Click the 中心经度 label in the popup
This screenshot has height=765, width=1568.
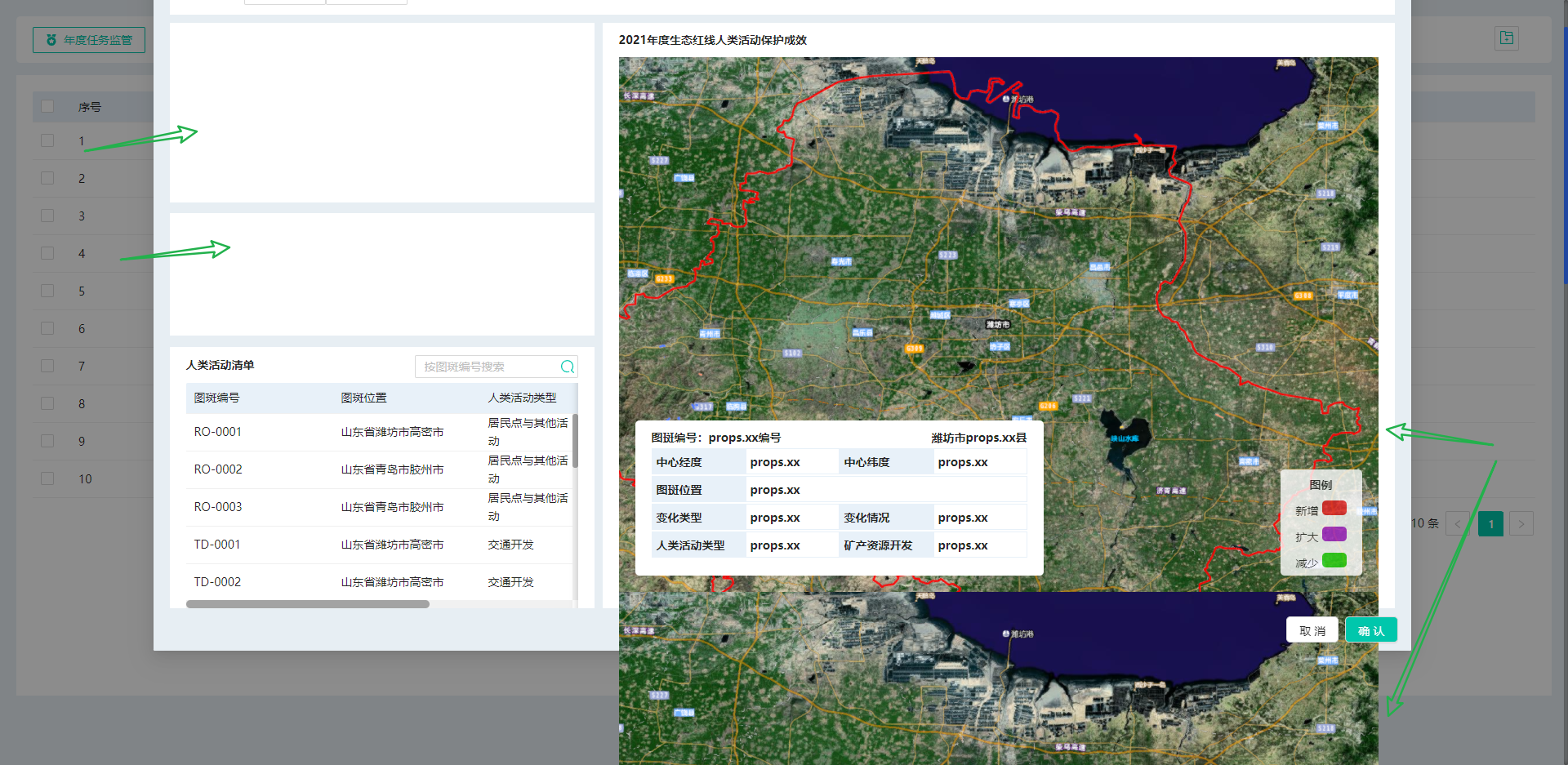(679, 462)
